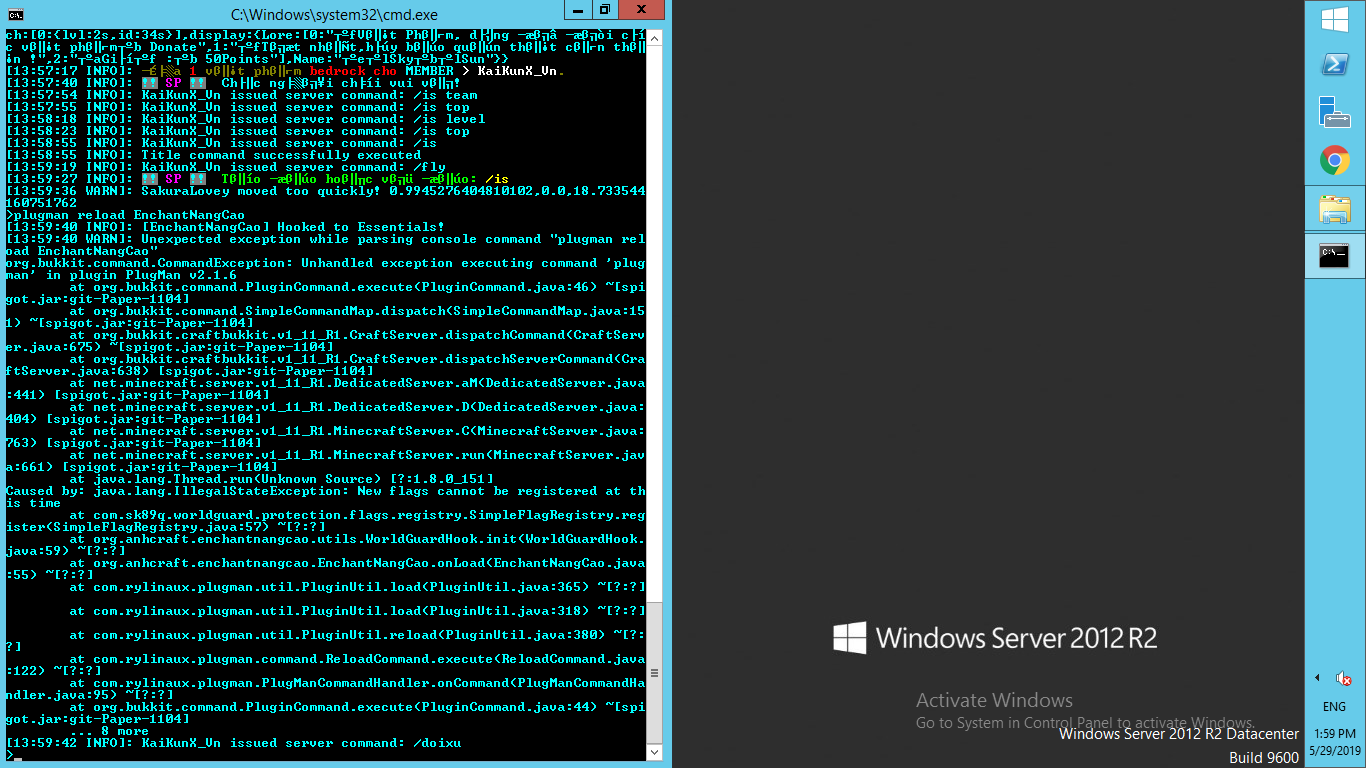Click the "... 8 more" stack trace line
The image size is (1366, 768).
point(110,731)
